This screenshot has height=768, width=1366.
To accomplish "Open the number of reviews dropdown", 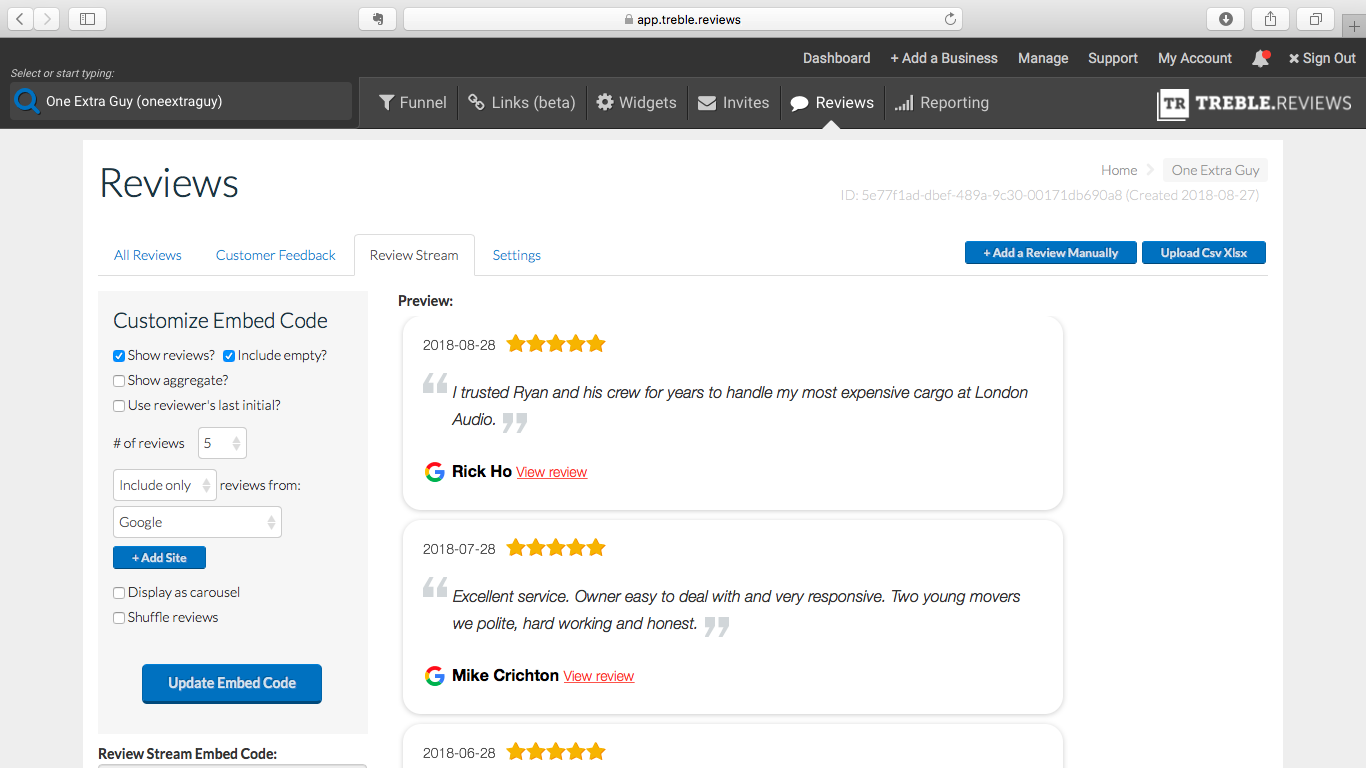I will click(x=222, y=443).
